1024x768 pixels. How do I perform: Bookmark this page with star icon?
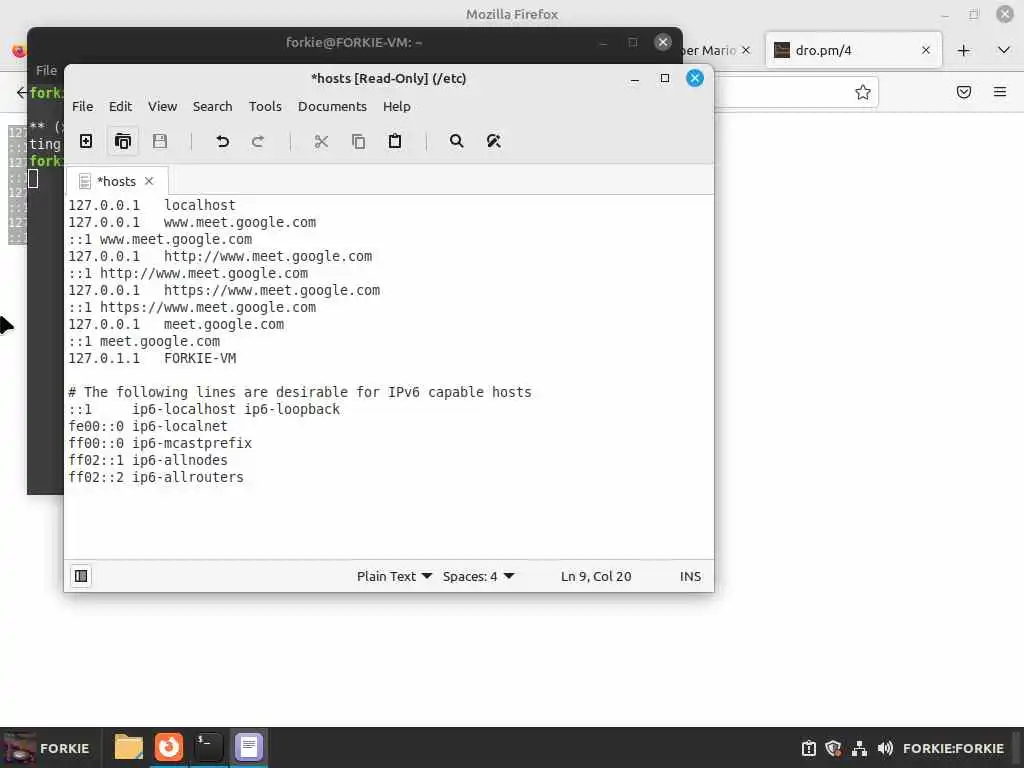[x=863, y=92]
